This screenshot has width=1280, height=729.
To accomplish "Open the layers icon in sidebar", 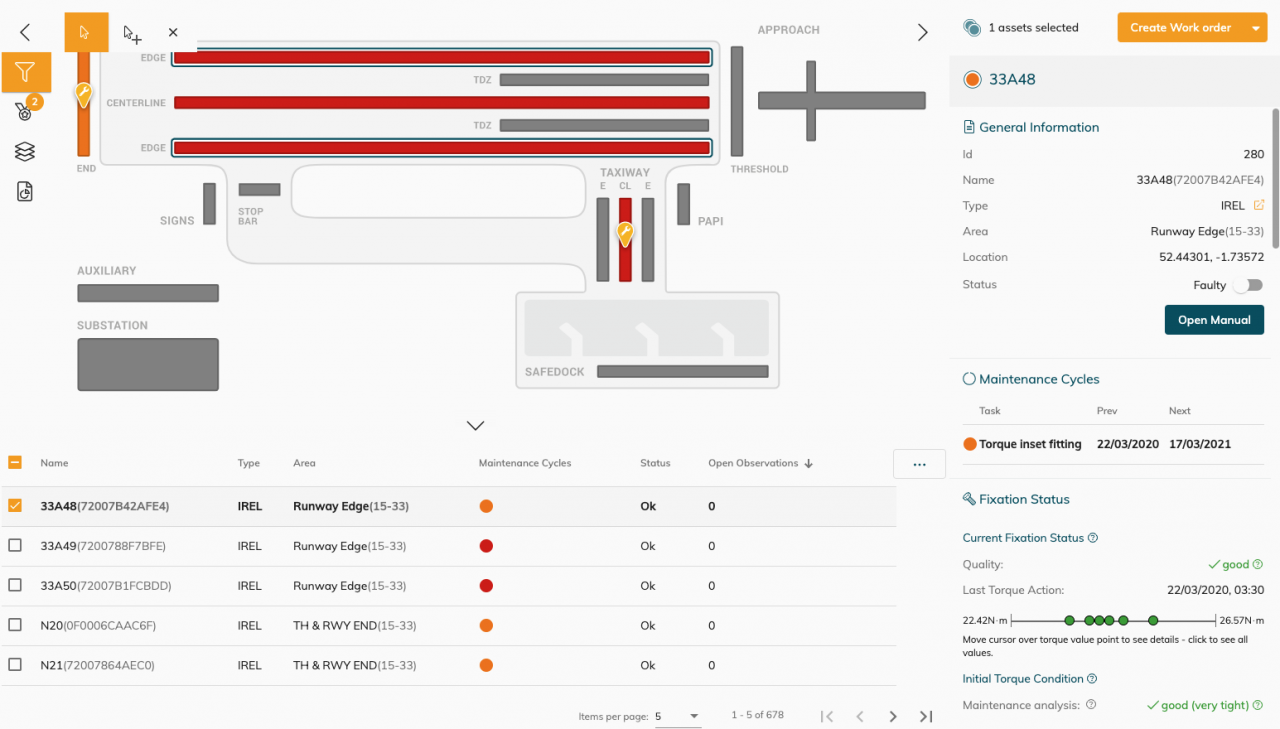I will [x=25, y=151].
